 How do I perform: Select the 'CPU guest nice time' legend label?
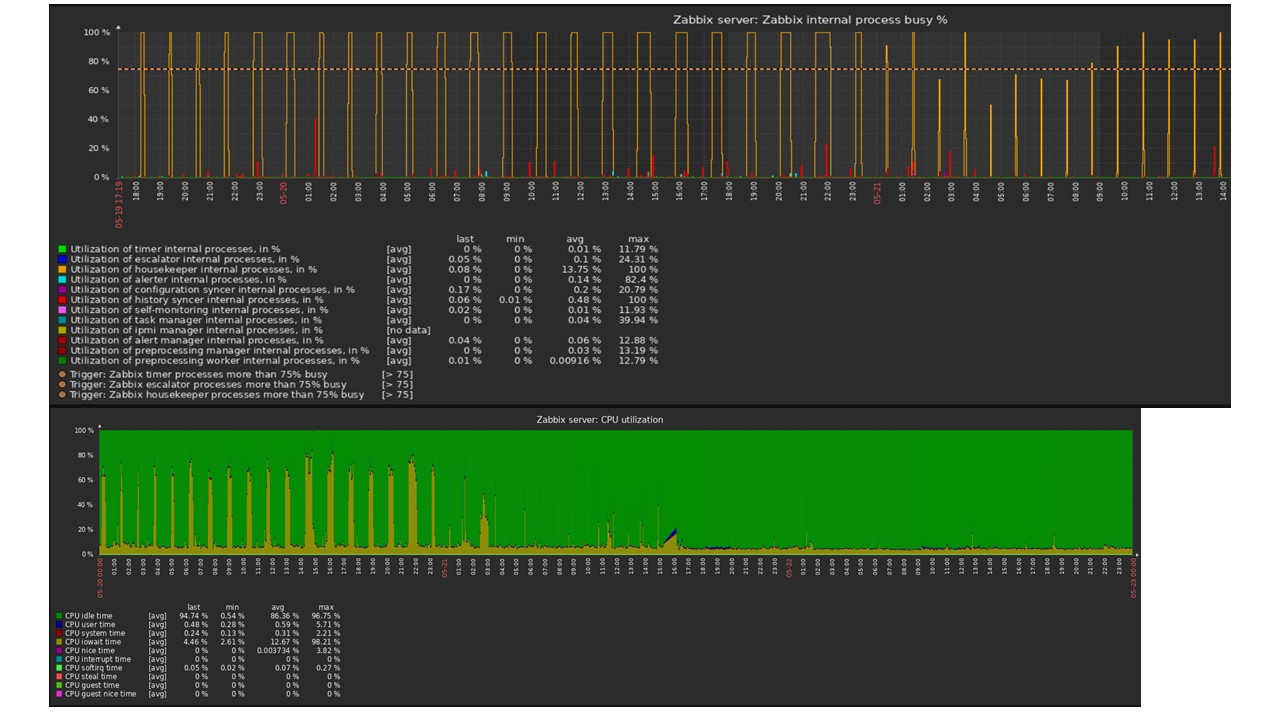click(x=101, y=693)
